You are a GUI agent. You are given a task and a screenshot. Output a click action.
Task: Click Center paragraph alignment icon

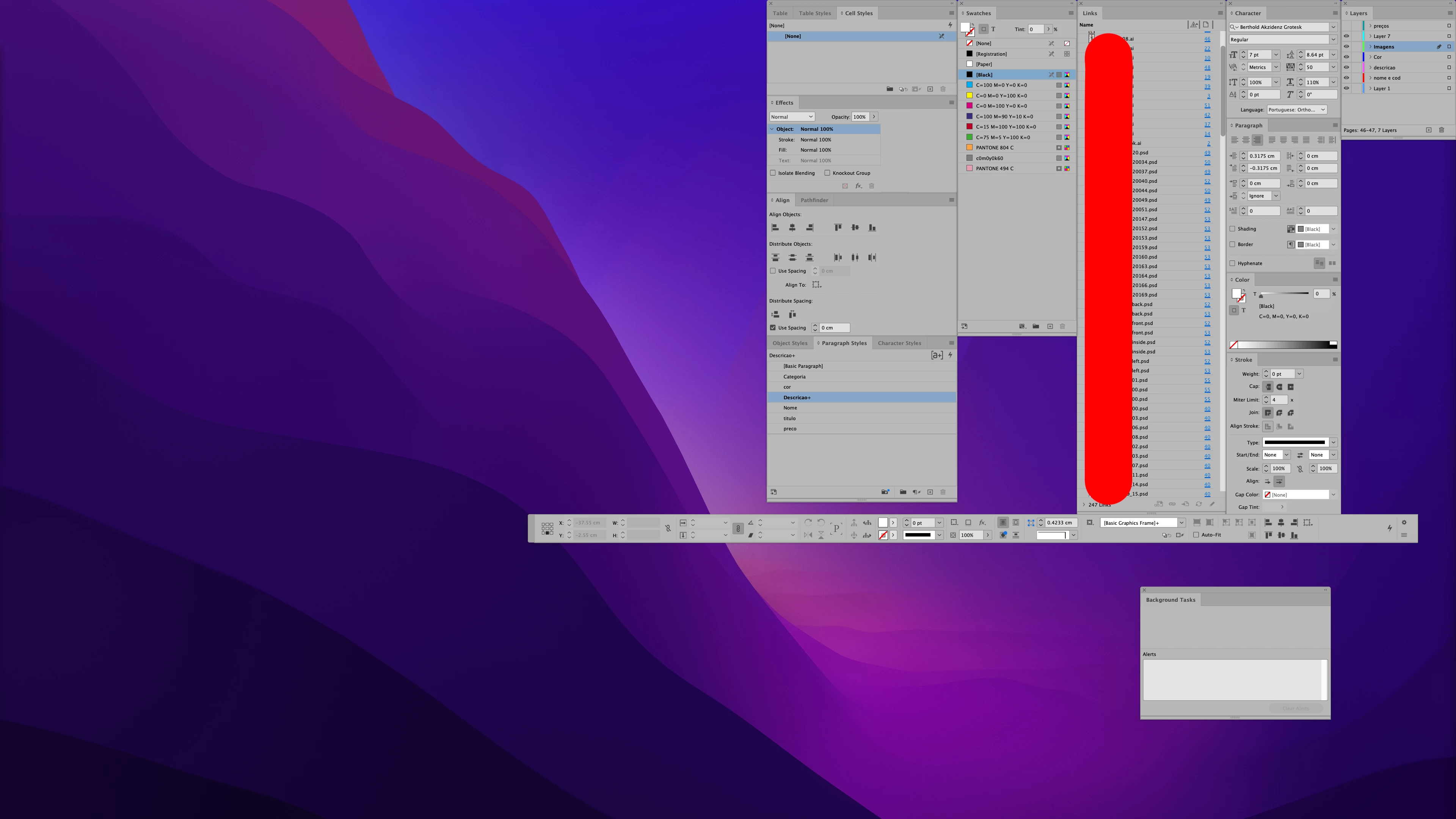(x=1246, y=140)
